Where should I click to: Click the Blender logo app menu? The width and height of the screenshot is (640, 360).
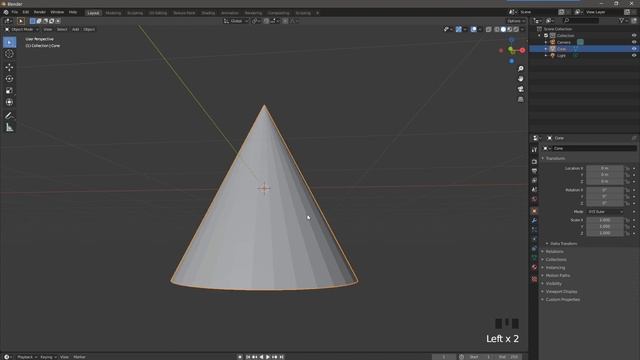click(x=6, y=12)
